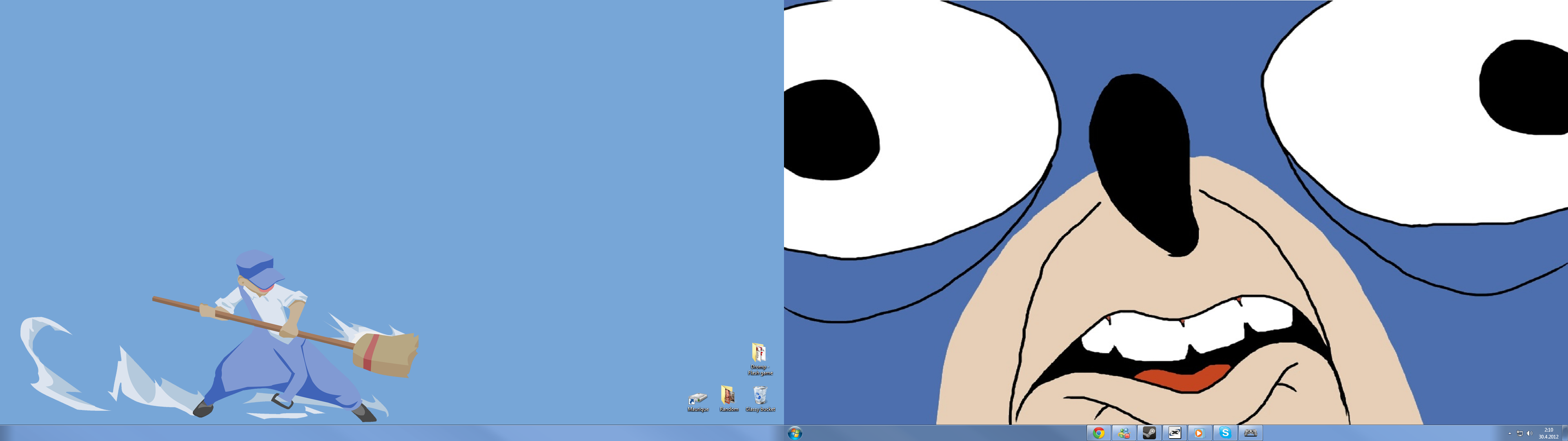Image resolution: width=1568 pixels, height=441 pixels.
Task: Open Windows Live Messenger taskbar icon
Action: coord(1124,433)
